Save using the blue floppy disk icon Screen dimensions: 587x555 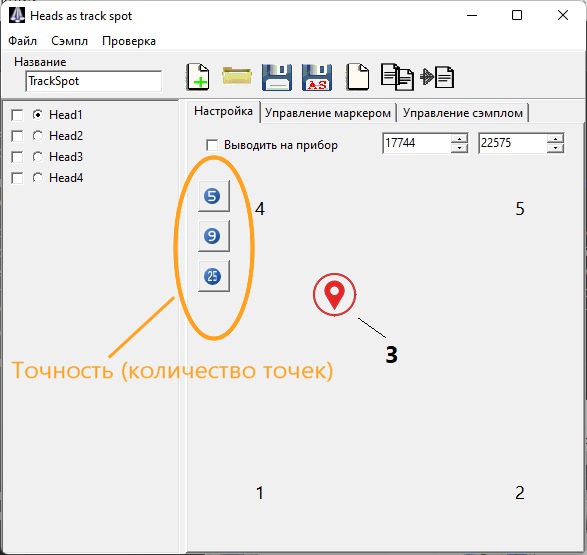[x=277, y=77]
